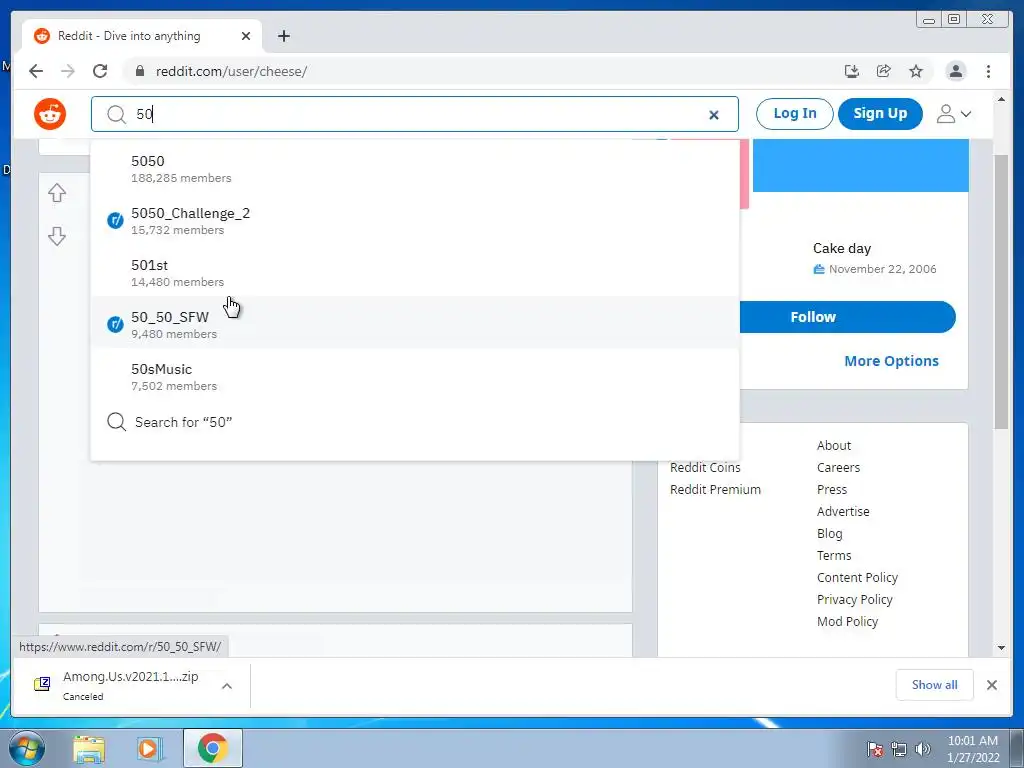Image resolution: width=1024 pixels, height=768 pixels.
Task: Click the Reddit logo home icon
Action: click(50, 114)
